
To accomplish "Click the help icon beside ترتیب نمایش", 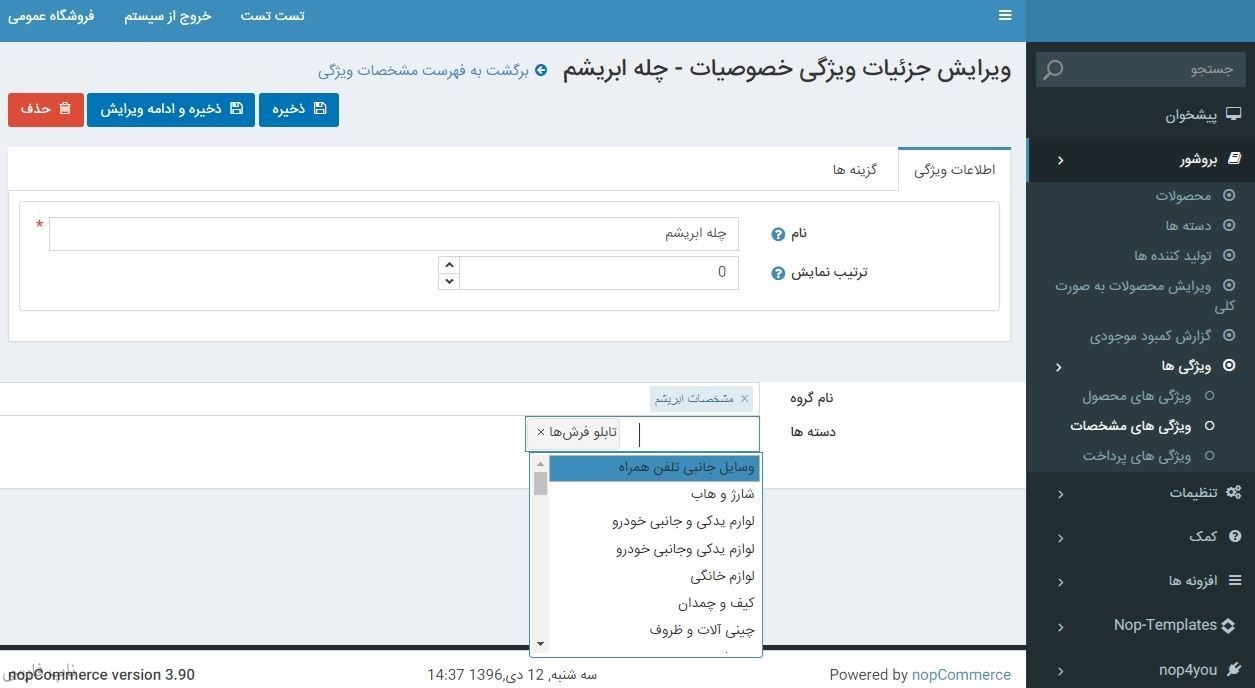I will [x=778, y=273].
